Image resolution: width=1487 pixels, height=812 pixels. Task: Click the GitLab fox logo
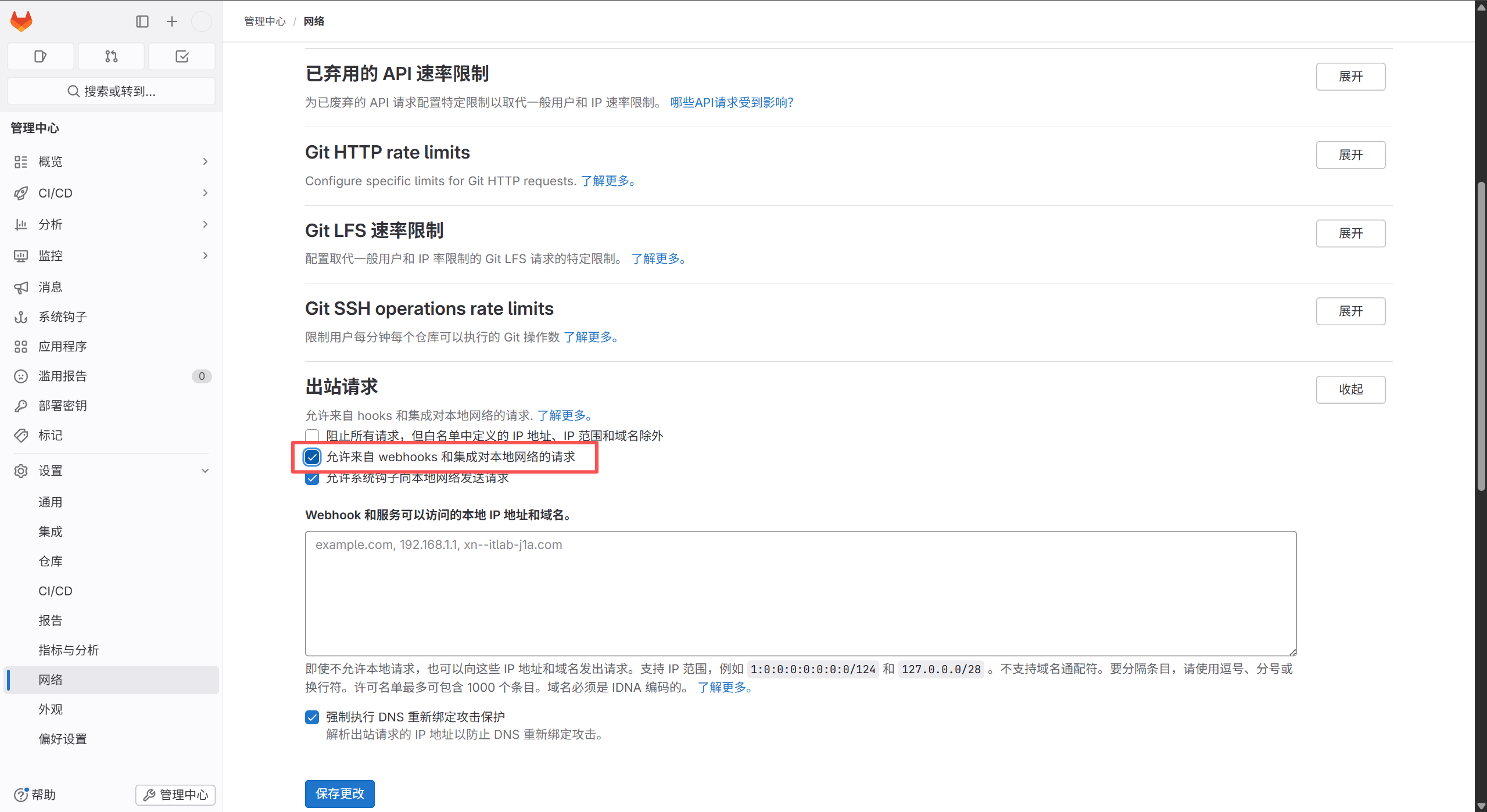[x=22, y=21]
